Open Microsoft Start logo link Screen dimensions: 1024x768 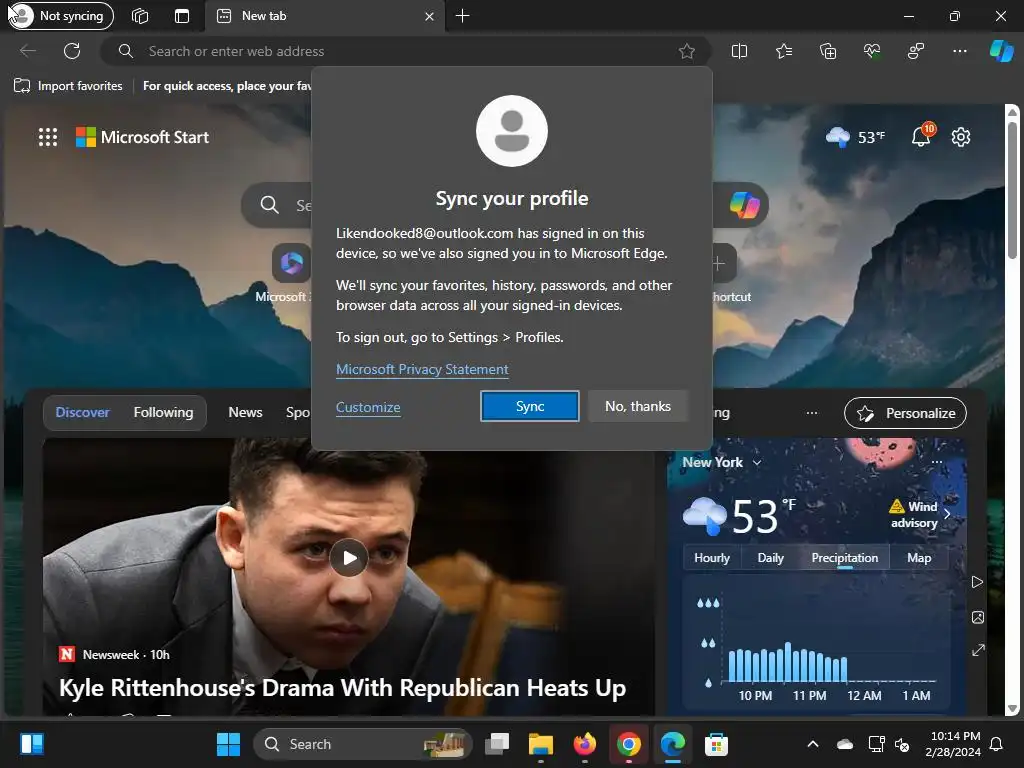click(142, 137)
